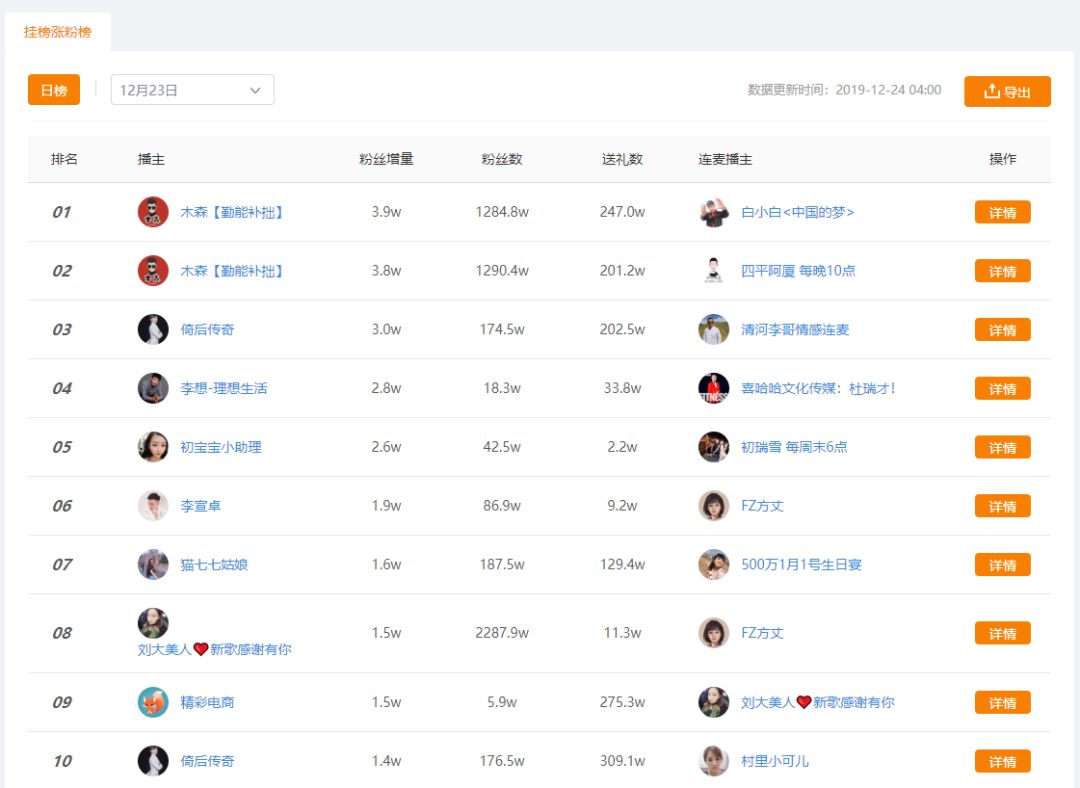Click avatar of 村里小可儿

click(714, 761)
